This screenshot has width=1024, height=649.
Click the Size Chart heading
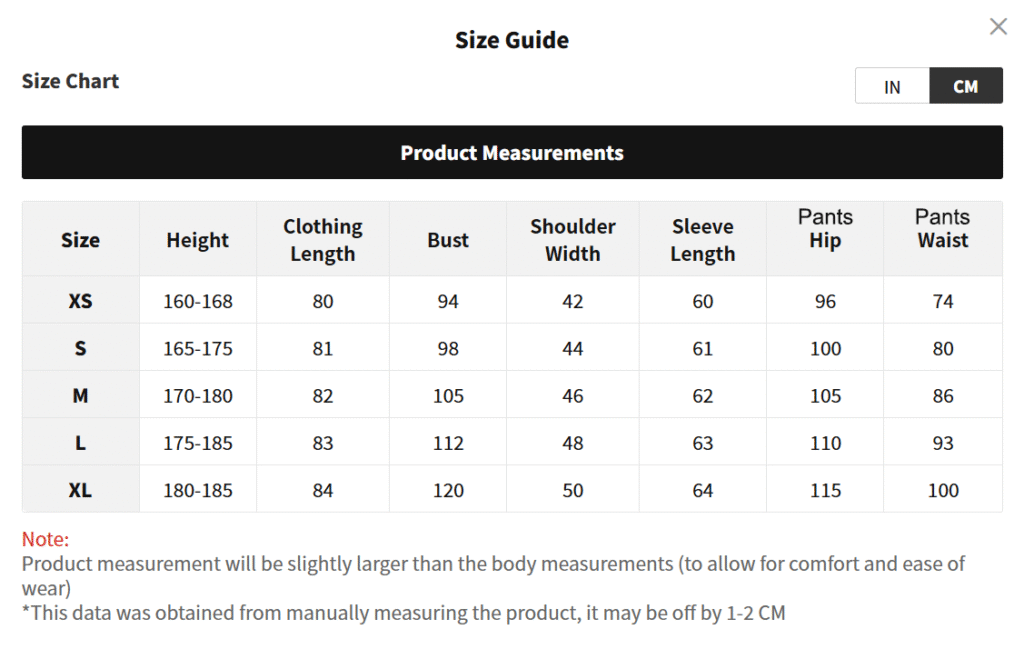pos(70,82)
